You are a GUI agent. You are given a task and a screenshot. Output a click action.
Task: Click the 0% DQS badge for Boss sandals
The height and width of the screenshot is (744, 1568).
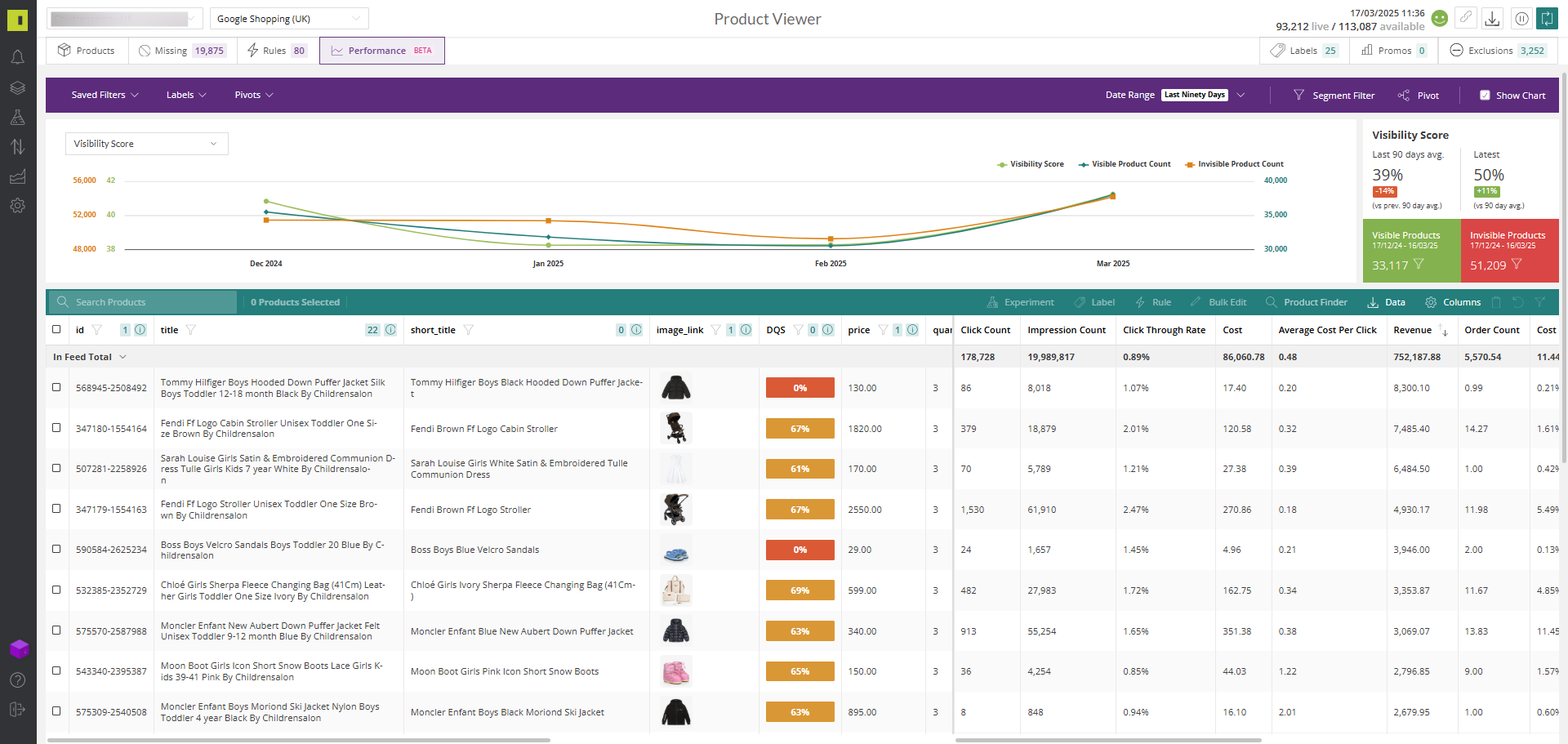tap(800, 550)
